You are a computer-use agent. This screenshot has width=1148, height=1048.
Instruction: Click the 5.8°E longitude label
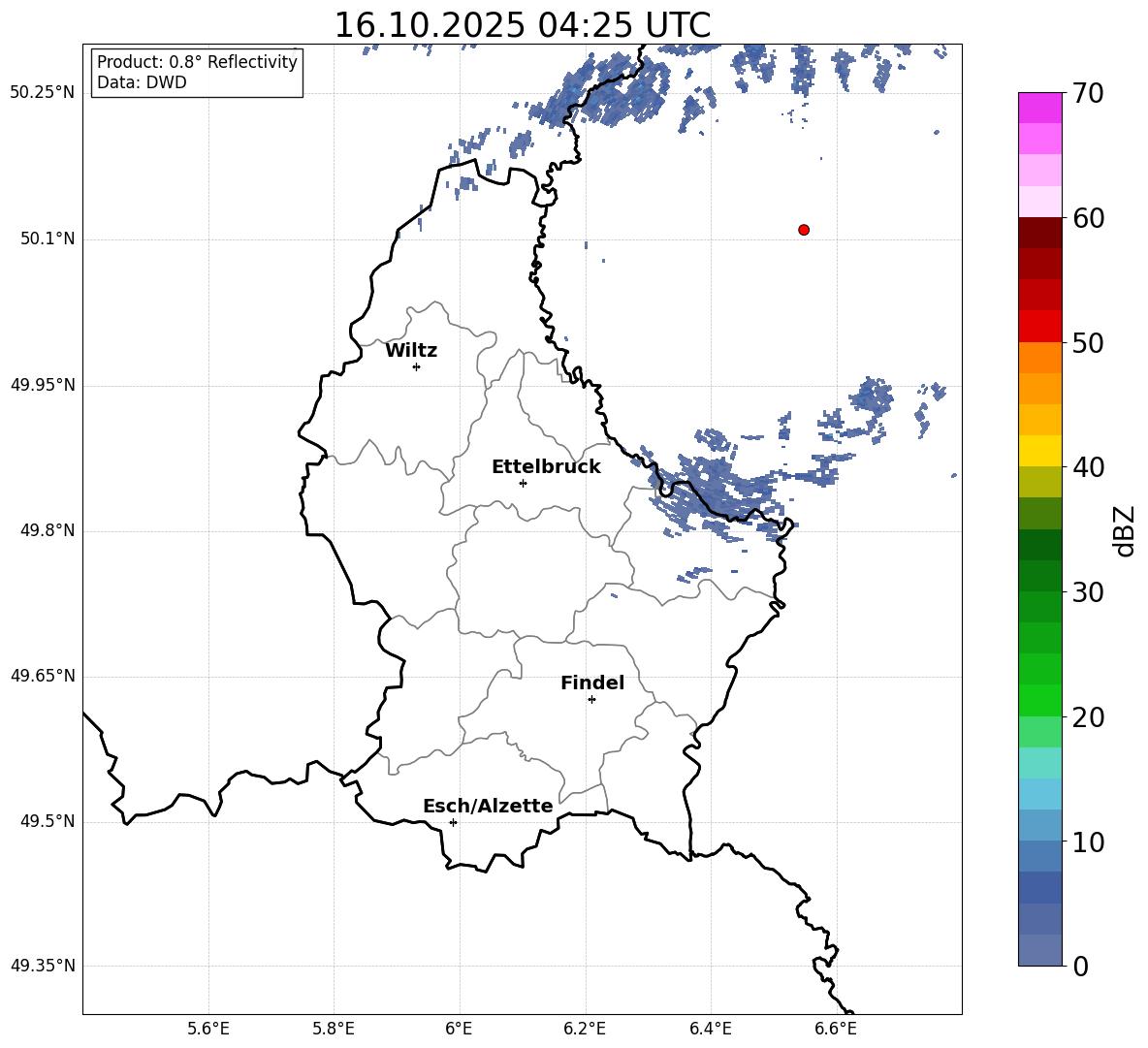334,1029
